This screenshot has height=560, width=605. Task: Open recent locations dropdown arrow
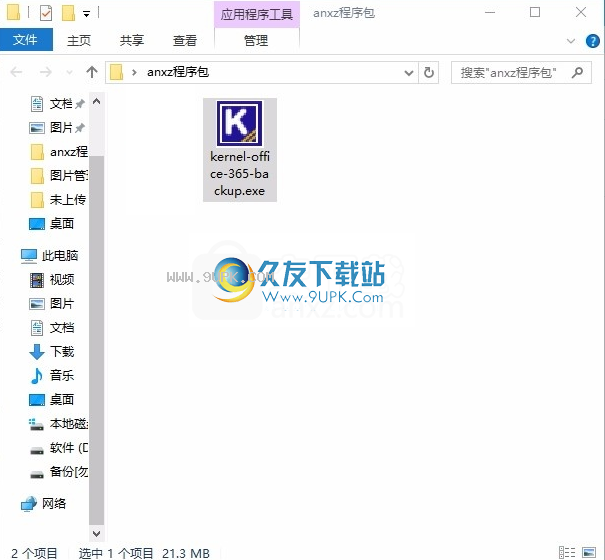point(69,72)
